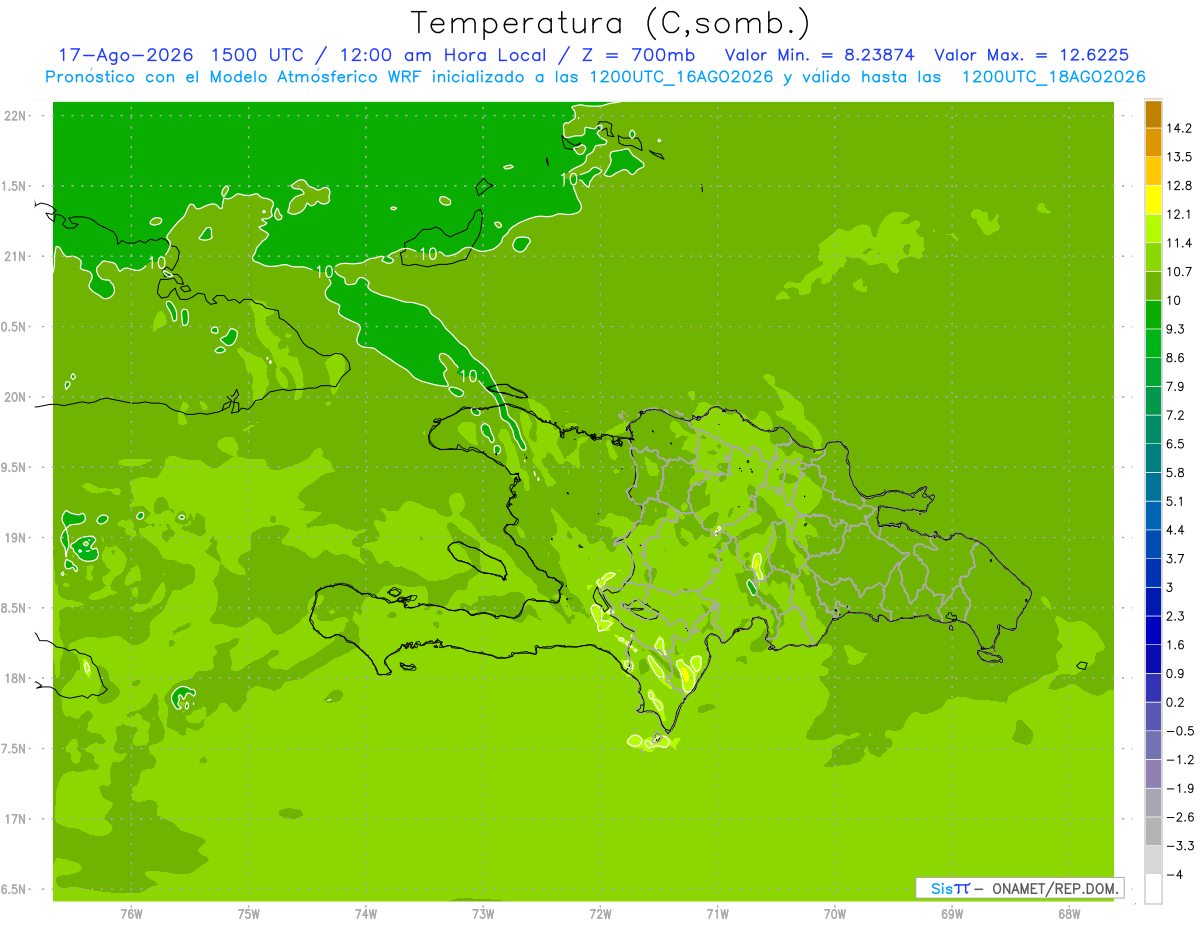Screen dimensions: 1200x927
Task: Click the title "Temperatura (C,somb.)"
Action: pos(610,23)
